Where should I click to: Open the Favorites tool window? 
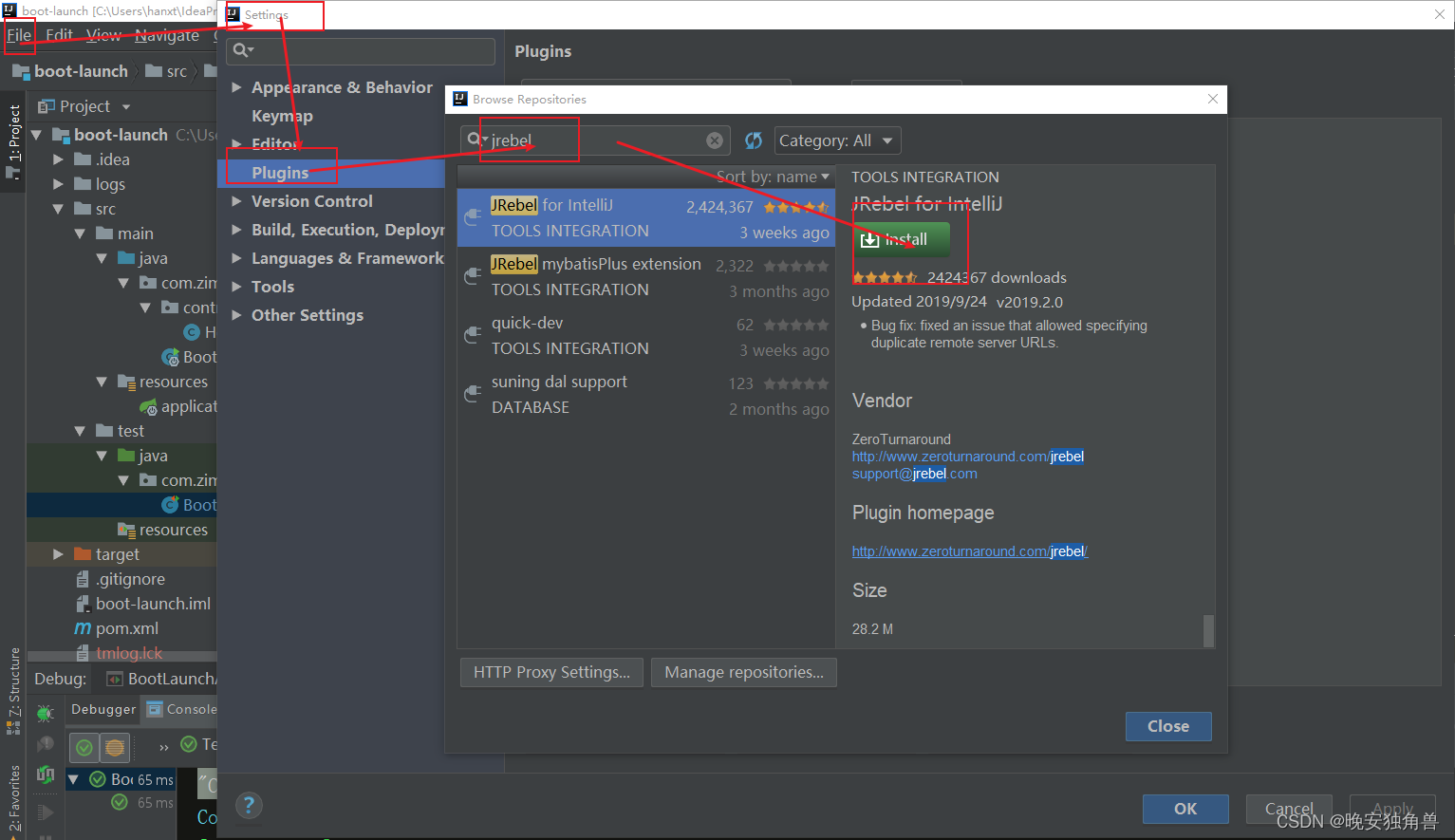click(x=13, y=800)
